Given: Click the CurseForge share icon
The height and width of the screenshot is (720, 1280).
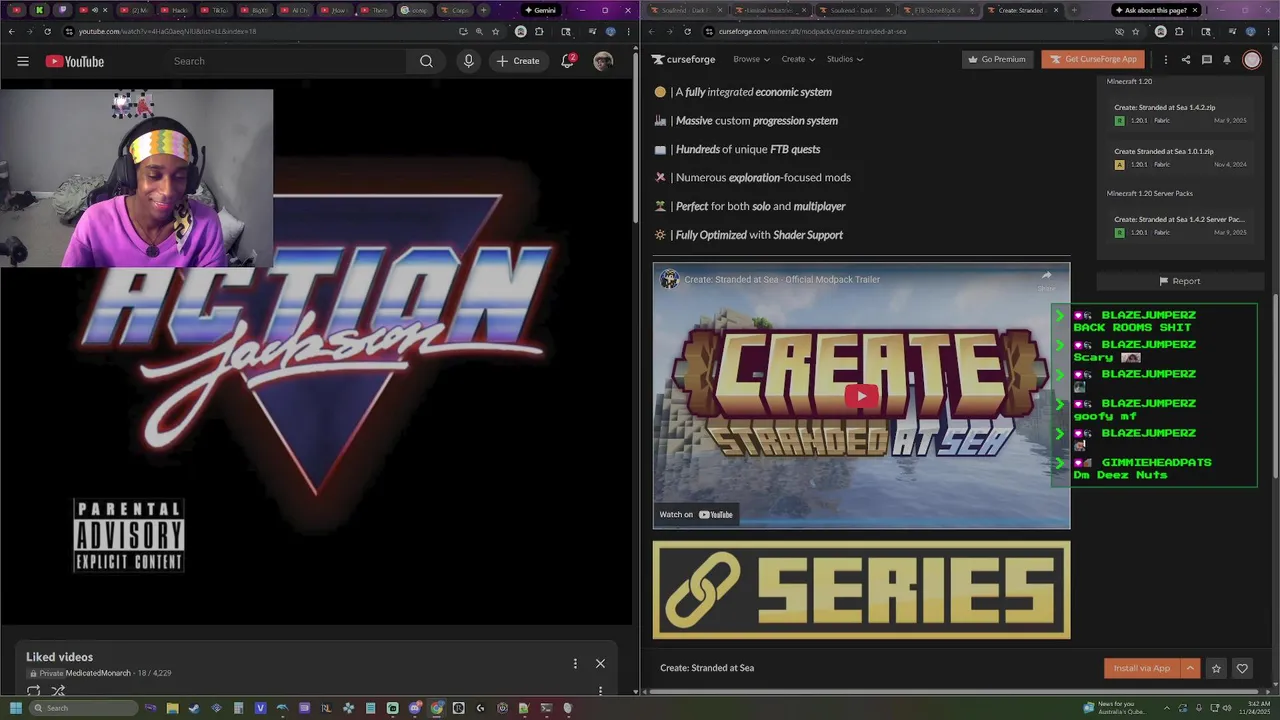Looking at the screenshot, I should coord(1186,60).
